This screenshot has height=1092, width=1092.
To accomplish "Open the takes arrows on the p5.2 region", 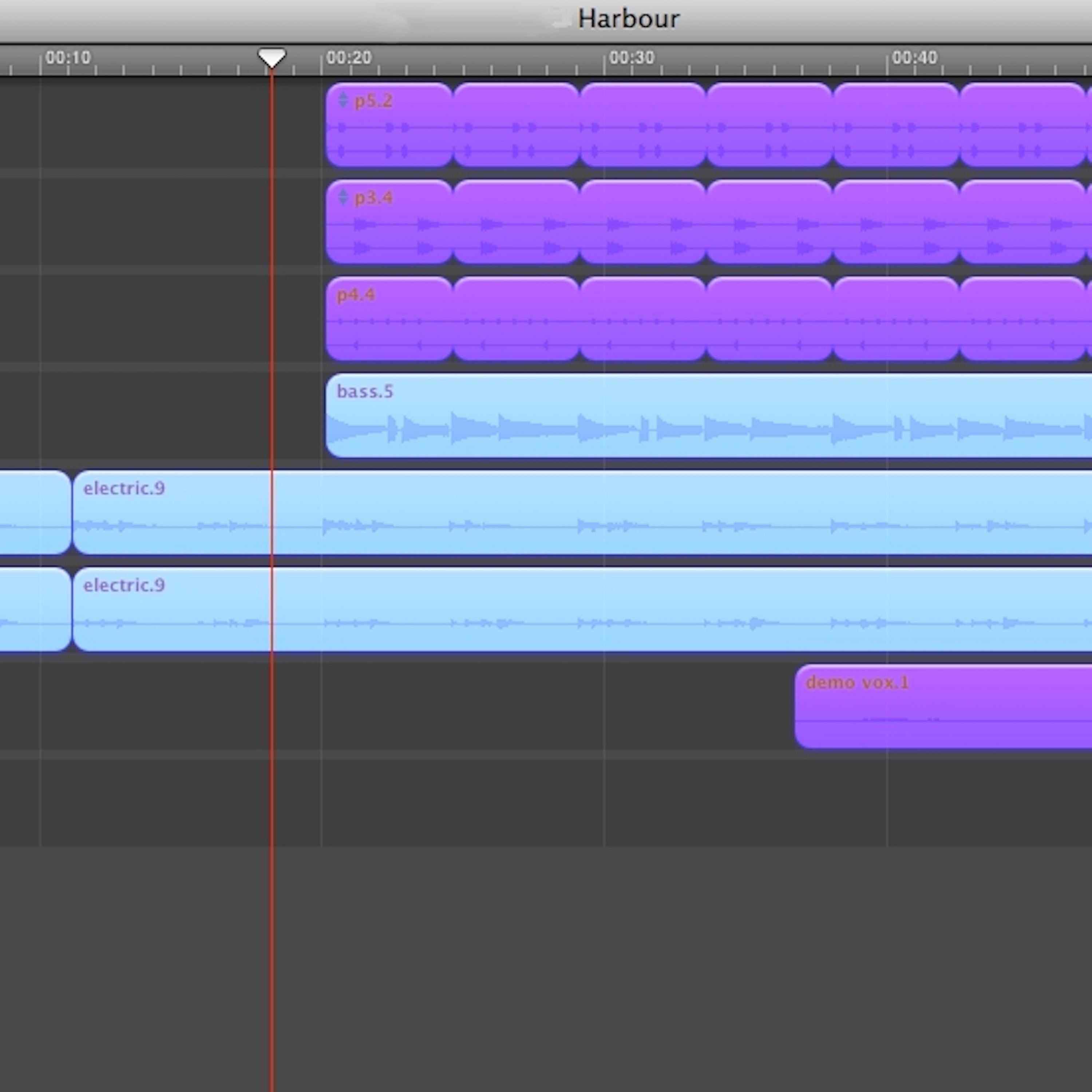I will click(x=343, y=100).
